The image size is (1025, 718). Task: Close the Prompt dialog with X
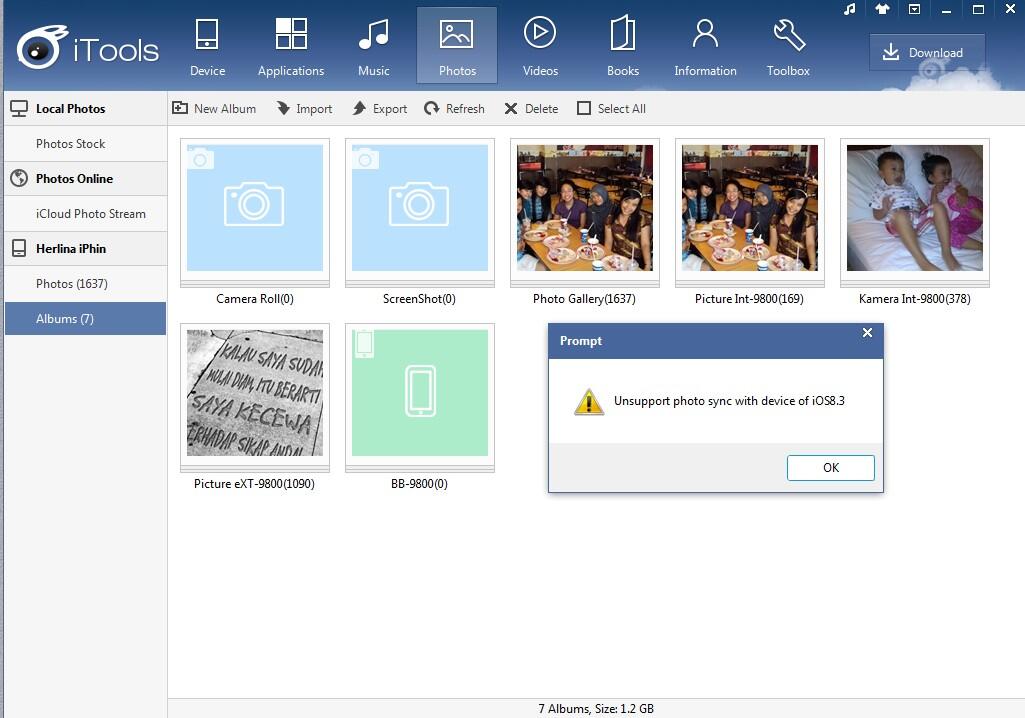point(867,333)
